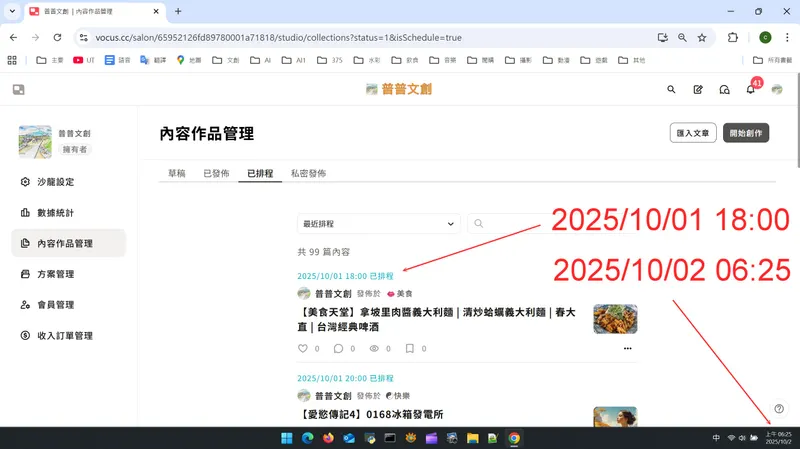Click site info icon beside the URL
Screen dimensions: 800x449
(x=84, y=37)
